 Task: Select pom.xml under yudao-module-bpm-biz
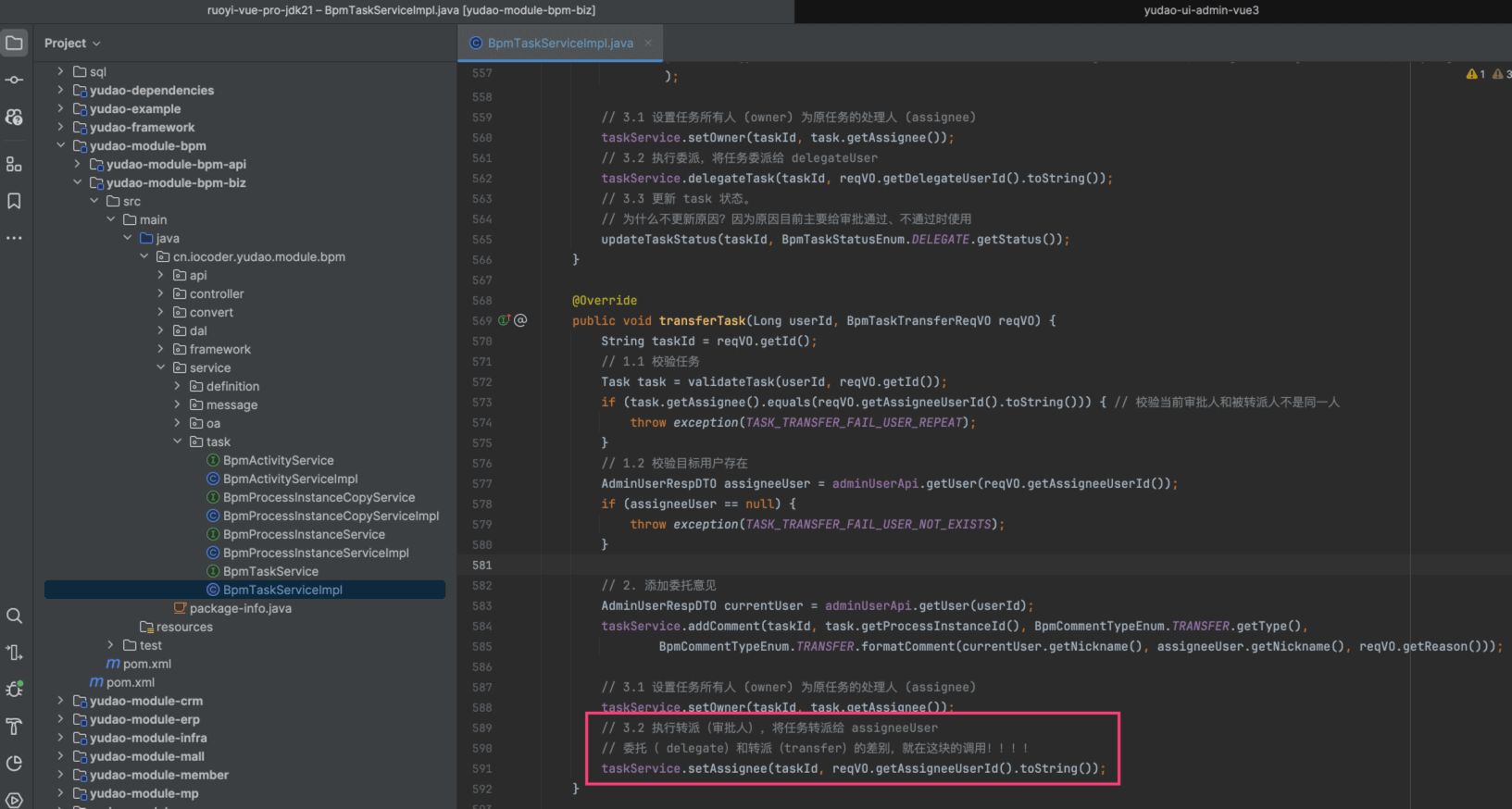point(146,664)
